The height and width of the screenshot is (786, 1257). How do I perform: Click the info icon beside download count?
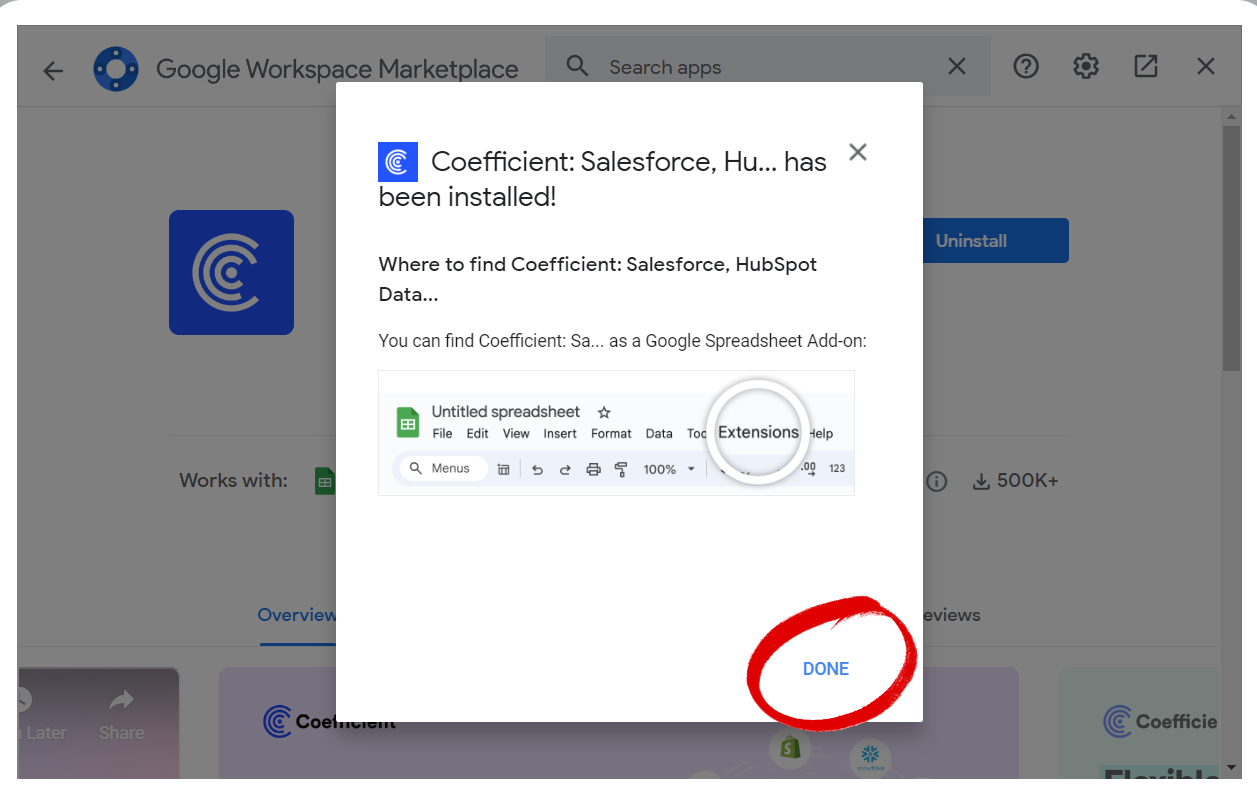[936, 482]
